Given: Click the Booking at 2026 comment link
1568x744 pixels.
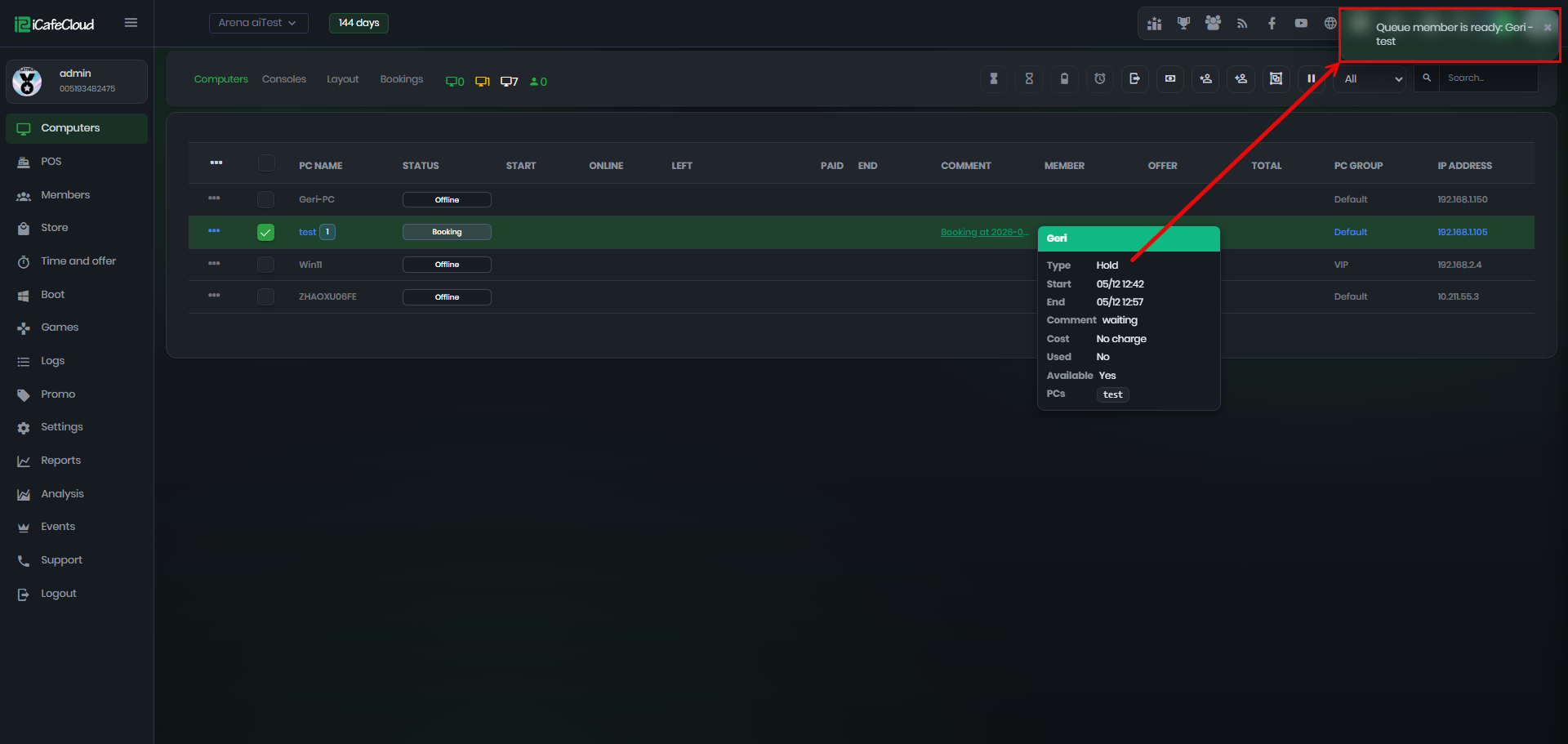Looking at the screenshot, I should click(x=984, y=232).
